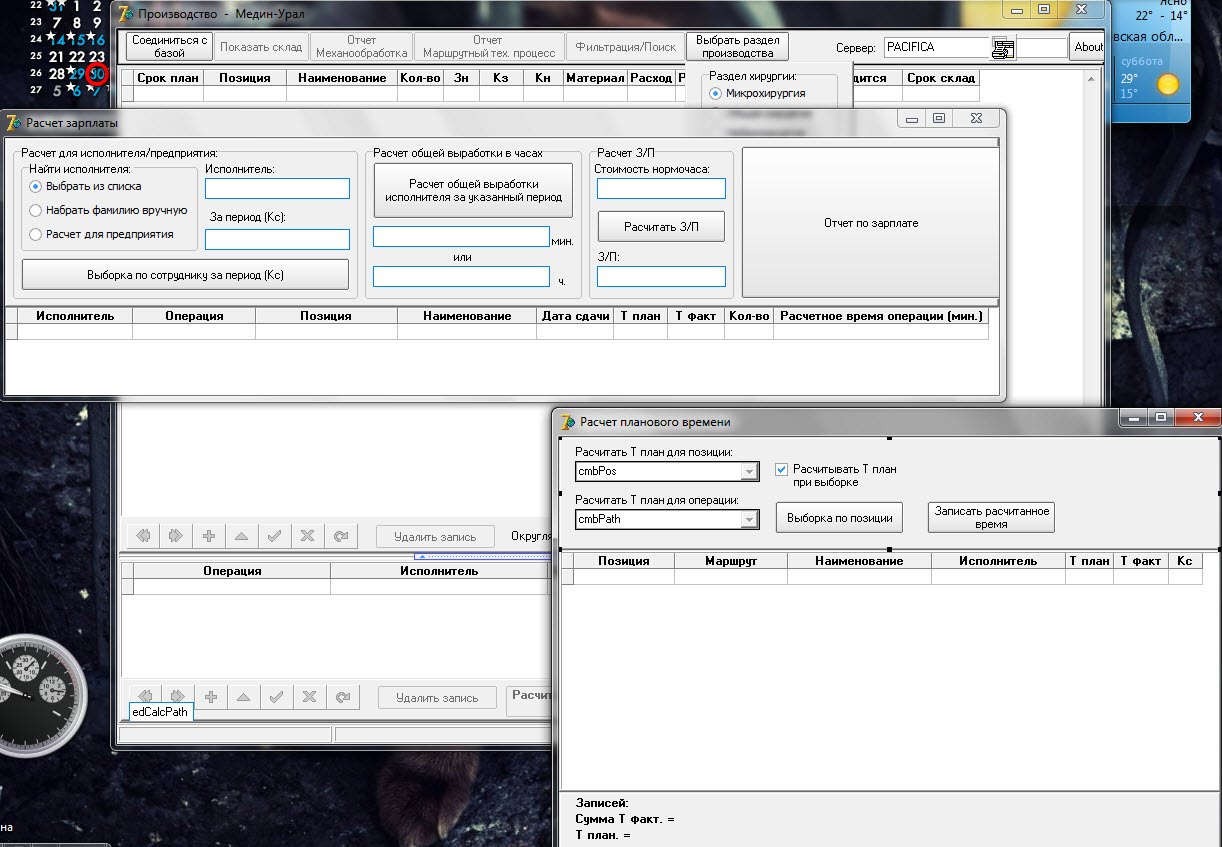Insert record using lower navigator plus icon
The height and width of the screenshot is (847, 1222).
point(210,697)
